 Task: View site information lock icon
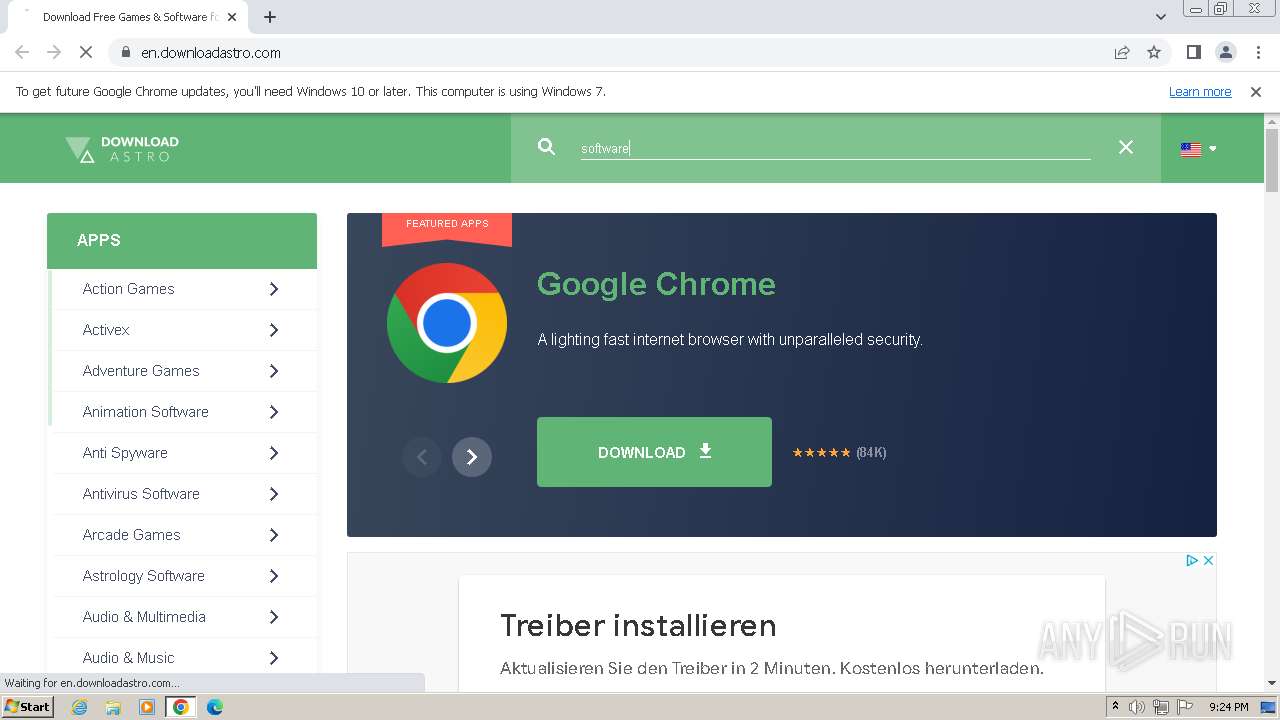pyautogui.click(x=126, y=52)
